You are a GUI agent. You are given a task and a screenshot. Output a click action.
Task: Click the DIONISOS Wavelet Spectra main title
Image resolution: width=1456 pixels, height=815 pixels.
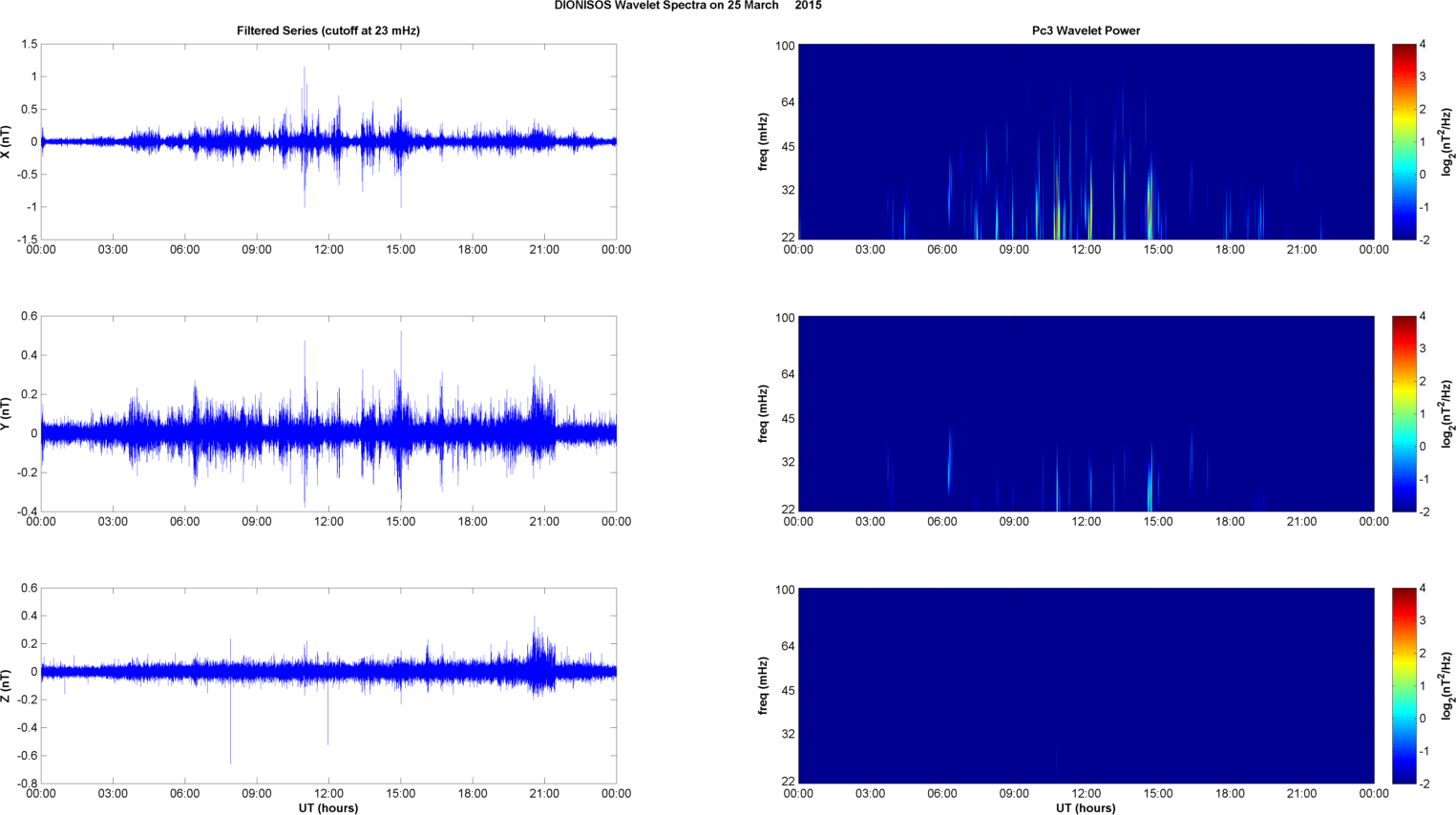point(687,6)
